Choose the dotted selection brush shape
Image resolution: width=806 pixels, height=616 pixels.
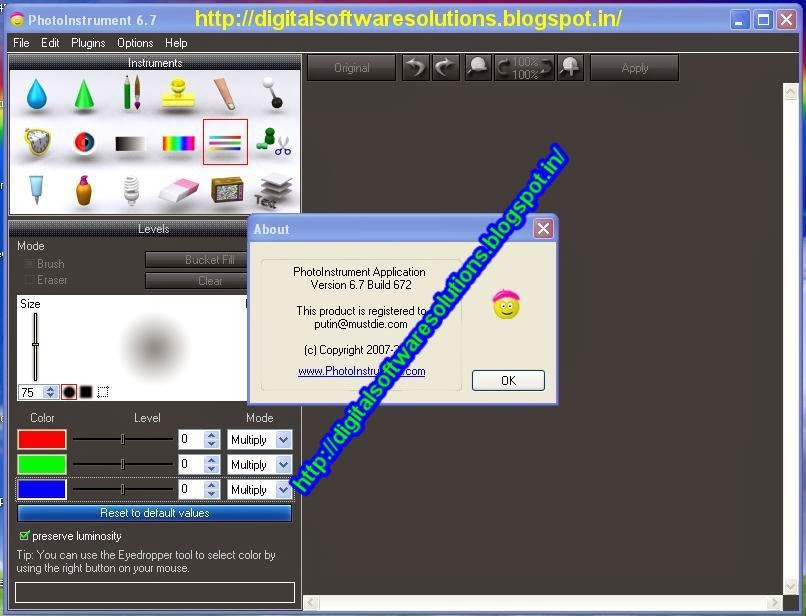[103, 392]
